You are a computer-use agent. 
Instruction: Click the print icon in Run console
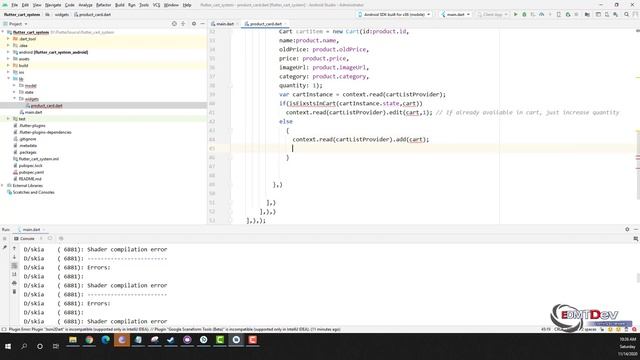click(14, 283)
